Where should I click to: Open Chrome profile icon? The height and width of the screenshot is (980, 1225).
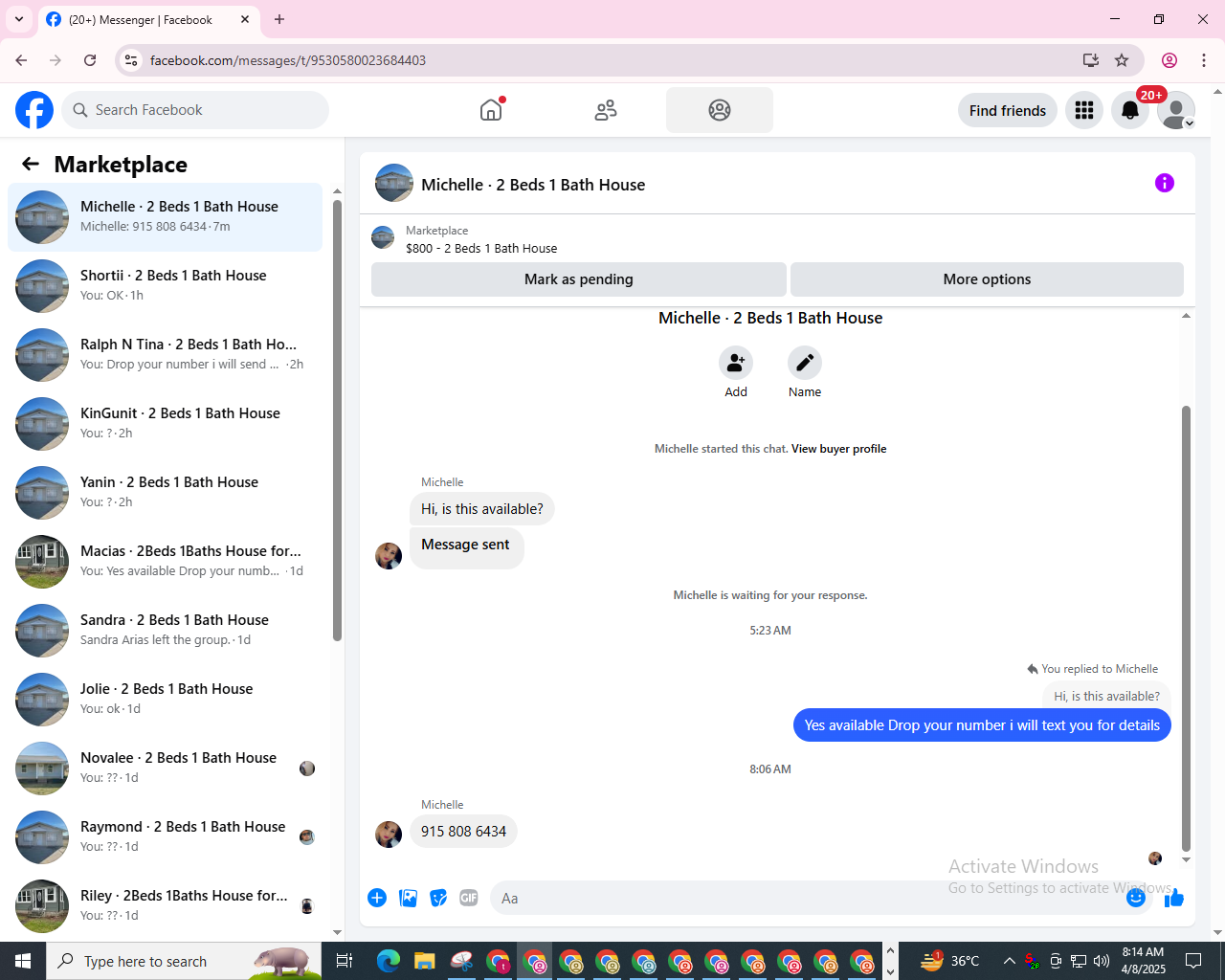1169,60
